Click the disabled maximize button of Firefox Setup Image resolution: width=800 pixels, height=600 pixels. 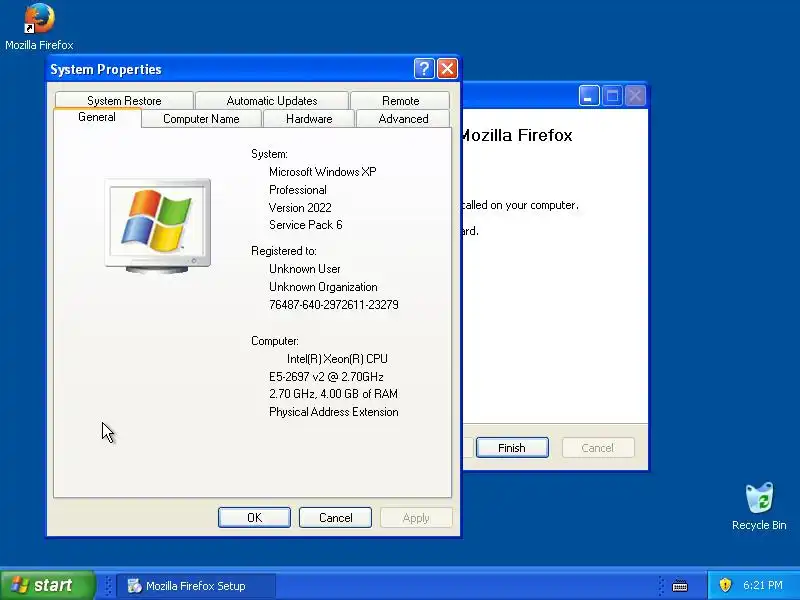(612, 96)
